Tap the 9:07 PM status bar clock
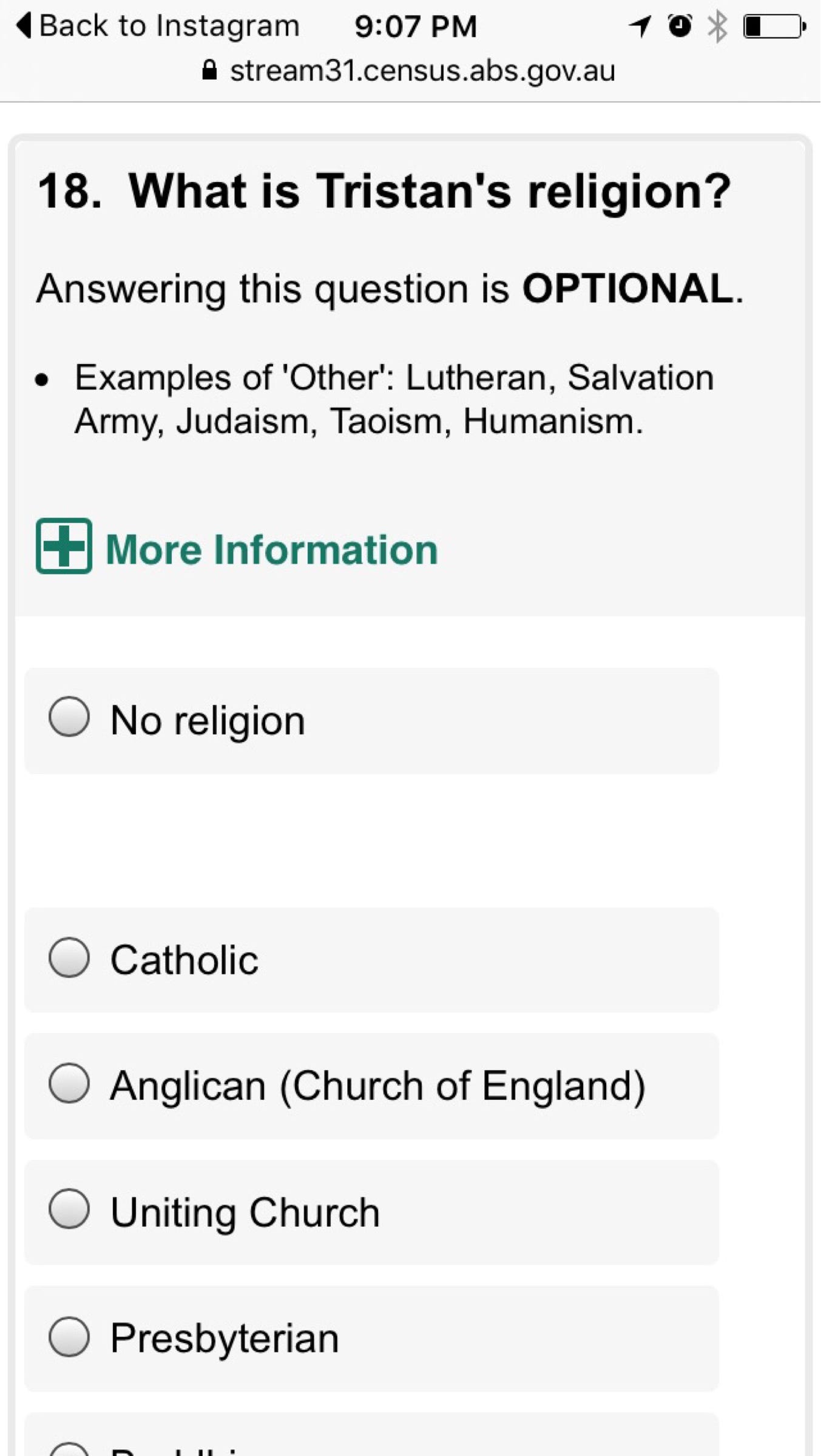 coord(416,27)
